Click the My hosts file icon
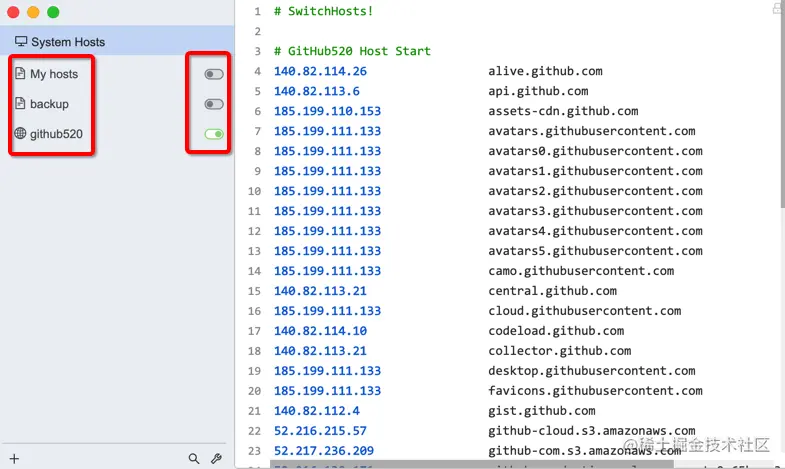Screen dimensions: 785x469 pos(20,74)
